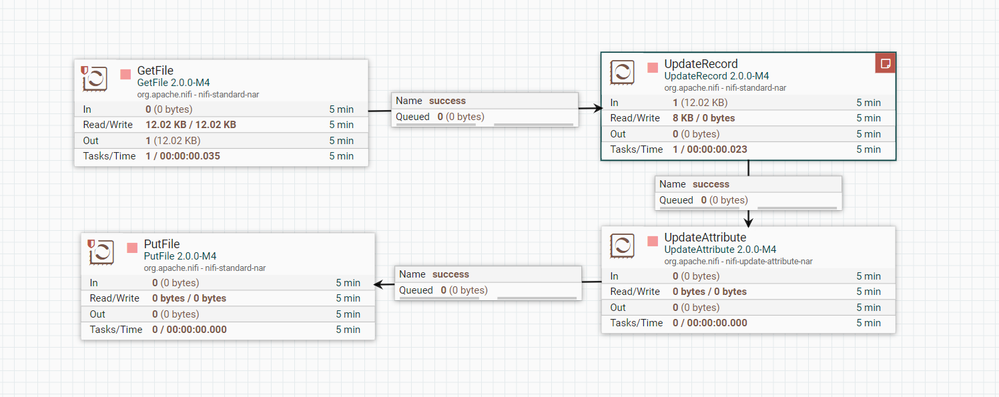Click GetFile's Out '1 (12.02 KB)' value

[x=173, y=141]
